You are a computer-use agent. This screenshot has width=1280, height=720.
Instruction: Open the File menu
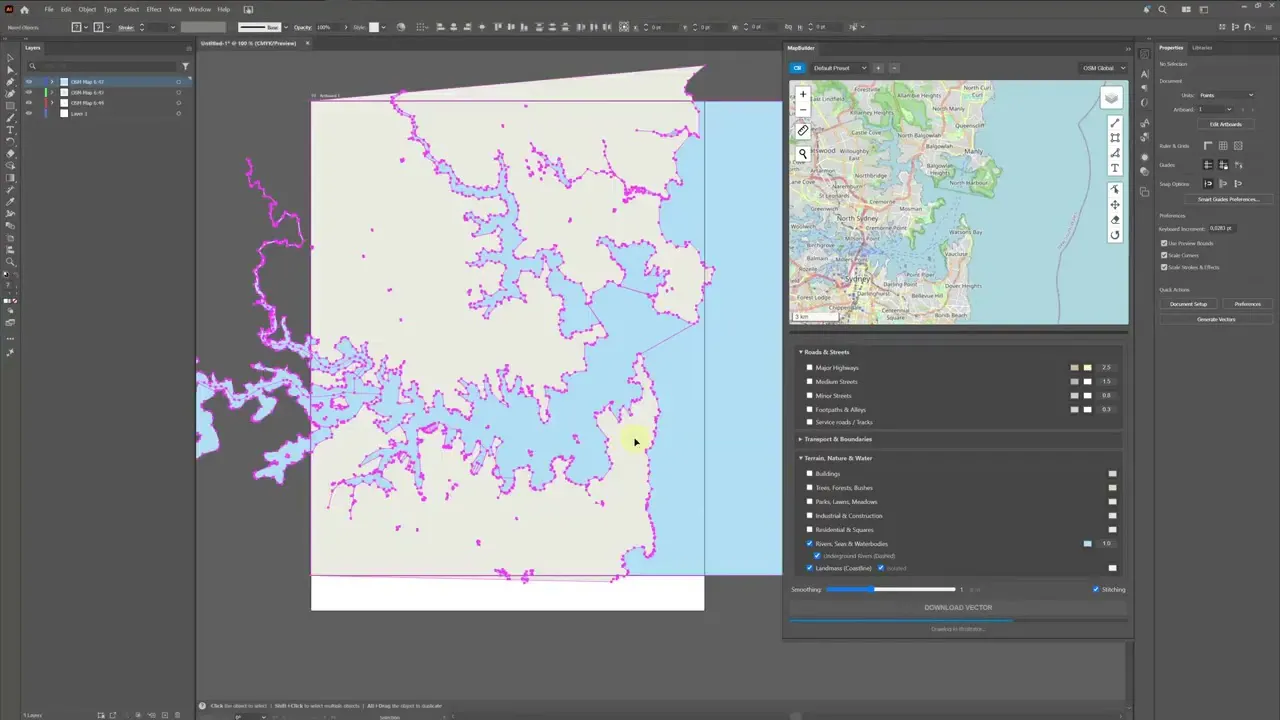[48, 9]
